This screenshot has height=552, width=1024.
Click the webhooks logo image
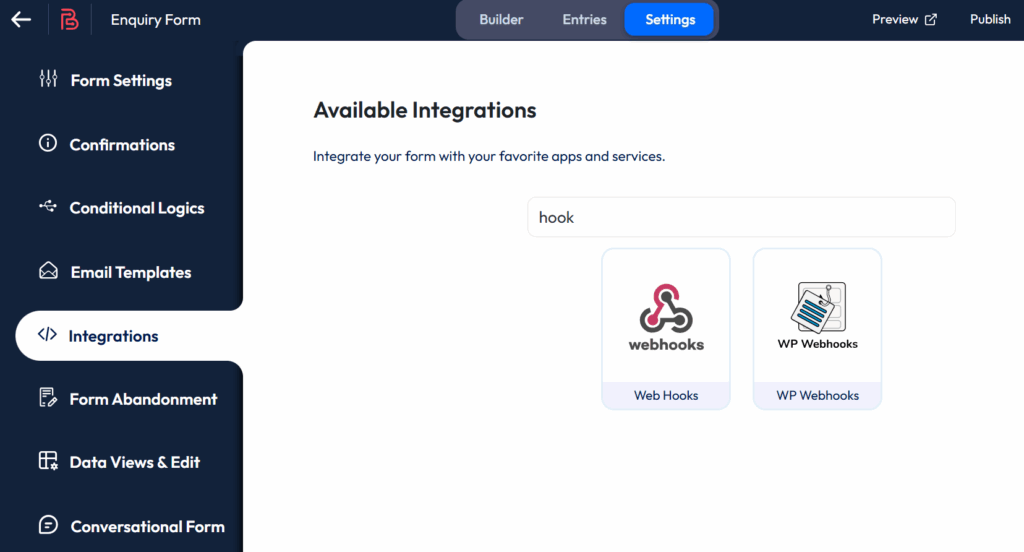click(x=666, y=317)
